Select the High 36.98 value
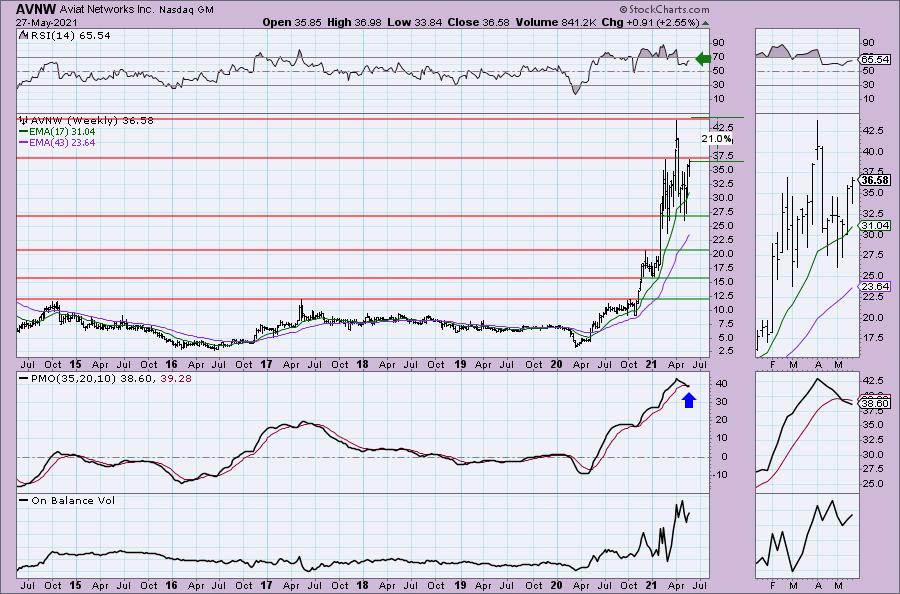900x594 pixels. click(354, 22)
